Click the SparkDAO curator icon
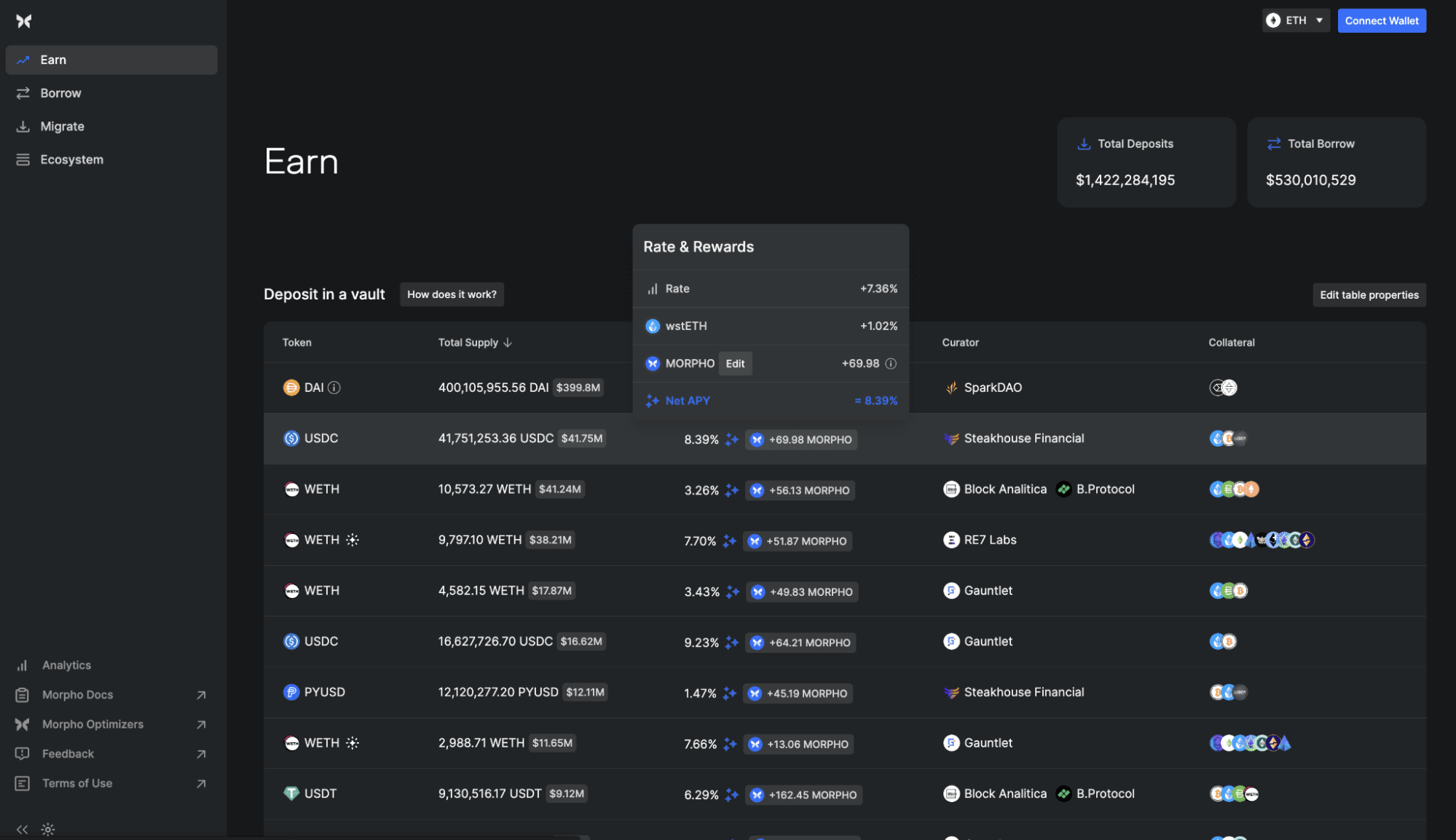 click(951, 388)
